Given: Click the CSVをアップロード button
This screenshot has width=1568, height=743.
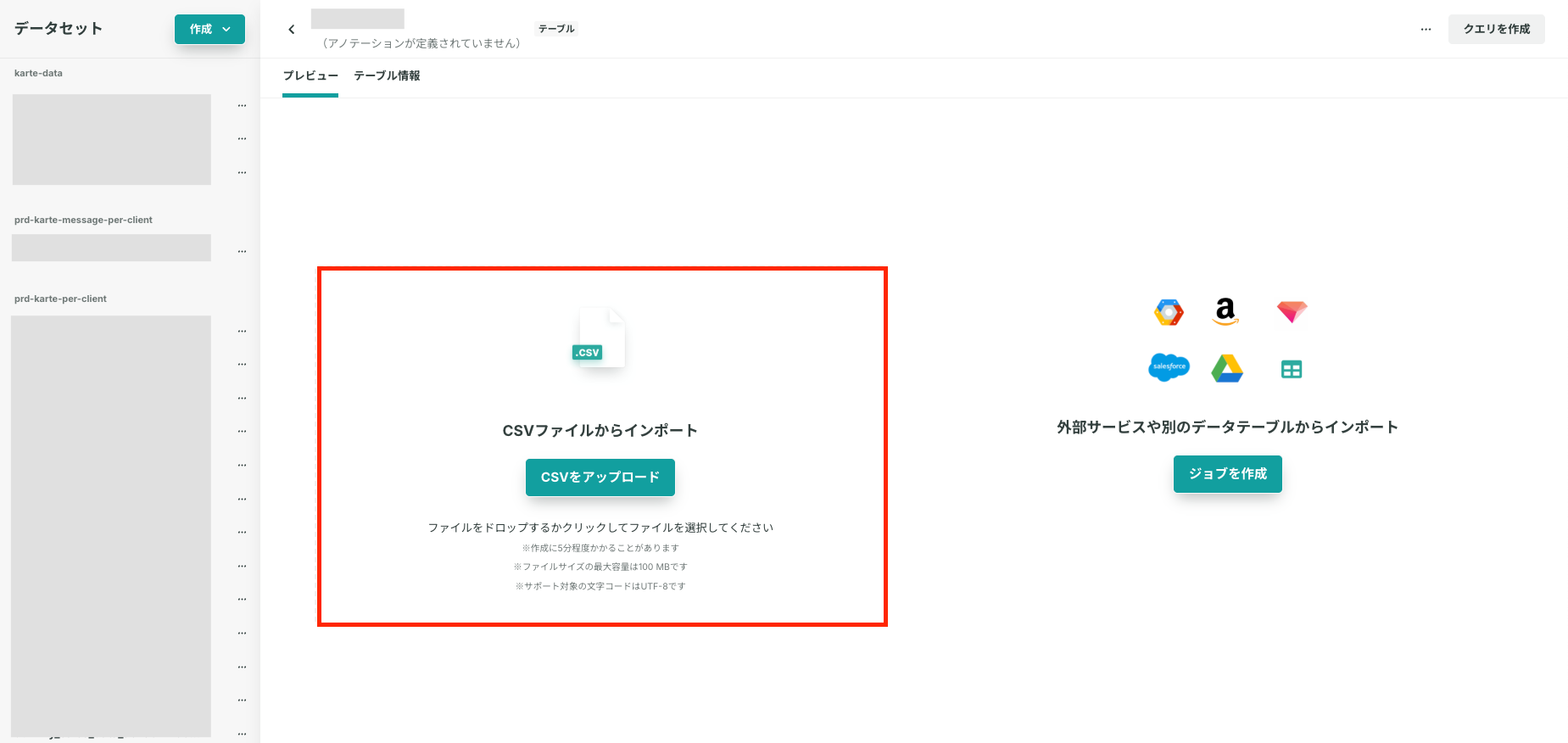Looking at the screenshot, I should [600, 478].
